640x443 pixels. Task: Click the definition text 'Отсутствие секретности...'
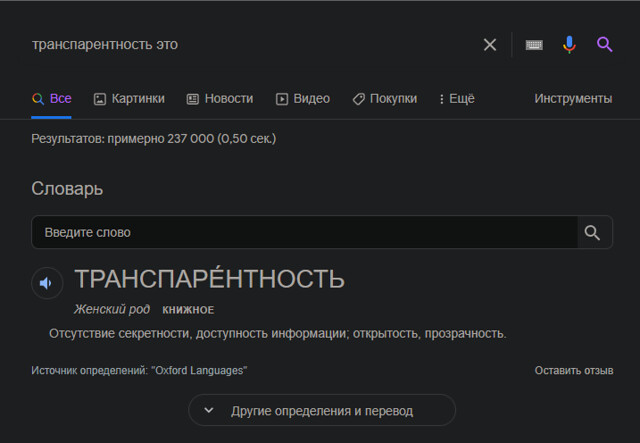coord(278,334)
